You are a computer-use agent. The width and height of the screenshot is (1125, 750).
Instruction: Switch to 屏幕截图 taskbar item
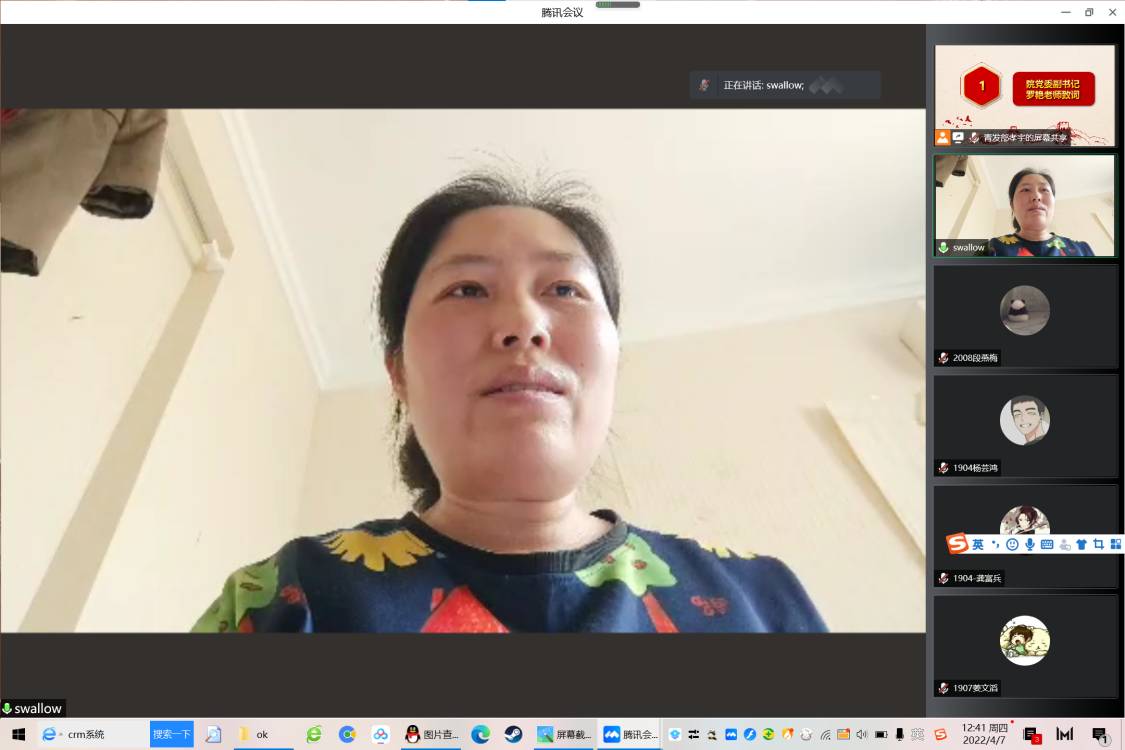565,734
